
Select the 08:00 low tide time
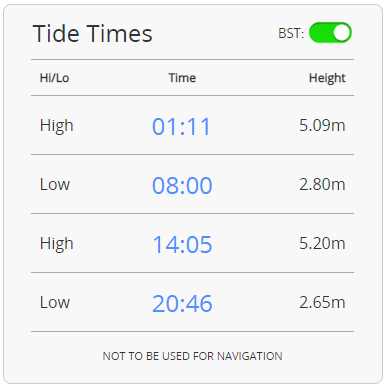click(182, 186)
